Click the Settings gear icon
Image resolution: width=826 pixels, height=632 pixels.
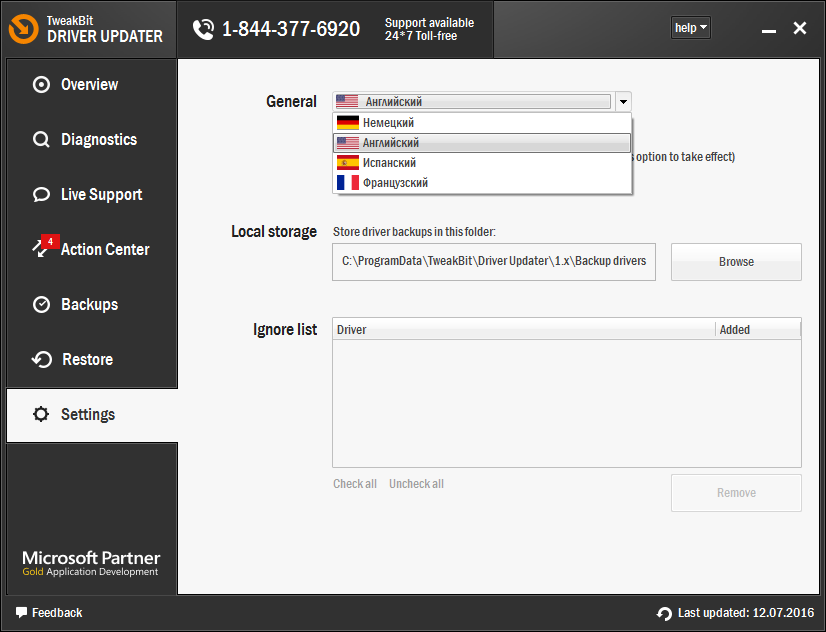pyautogui.click(x=41, y=414)
